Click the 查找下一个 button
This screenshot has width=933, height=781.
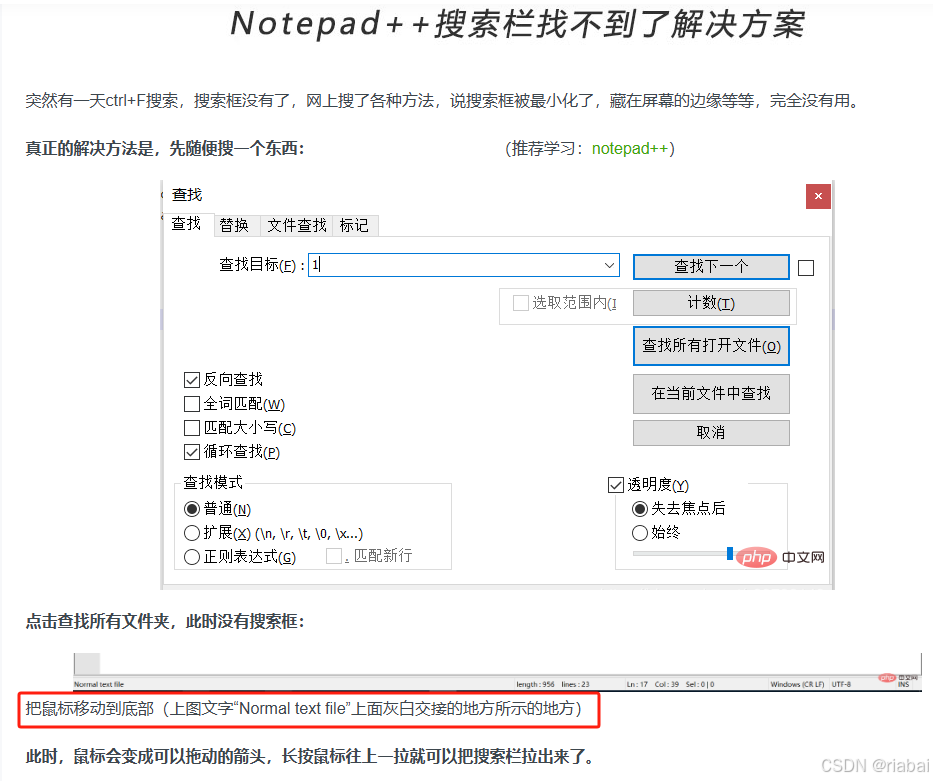pos(711,267)
